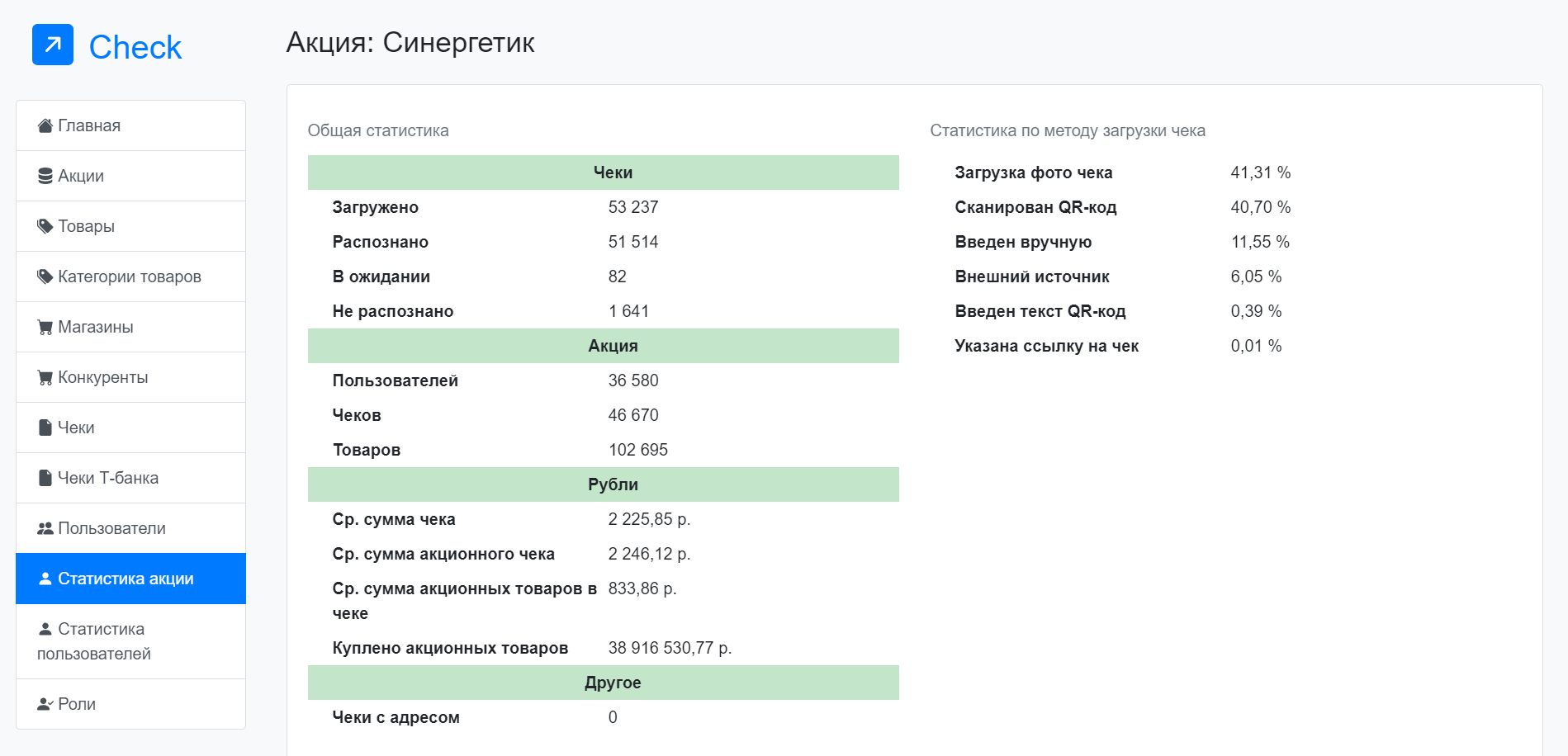
Task: Click the blue arrow Check logo icon
Action: pyautogui.click(x=53, y=45)
